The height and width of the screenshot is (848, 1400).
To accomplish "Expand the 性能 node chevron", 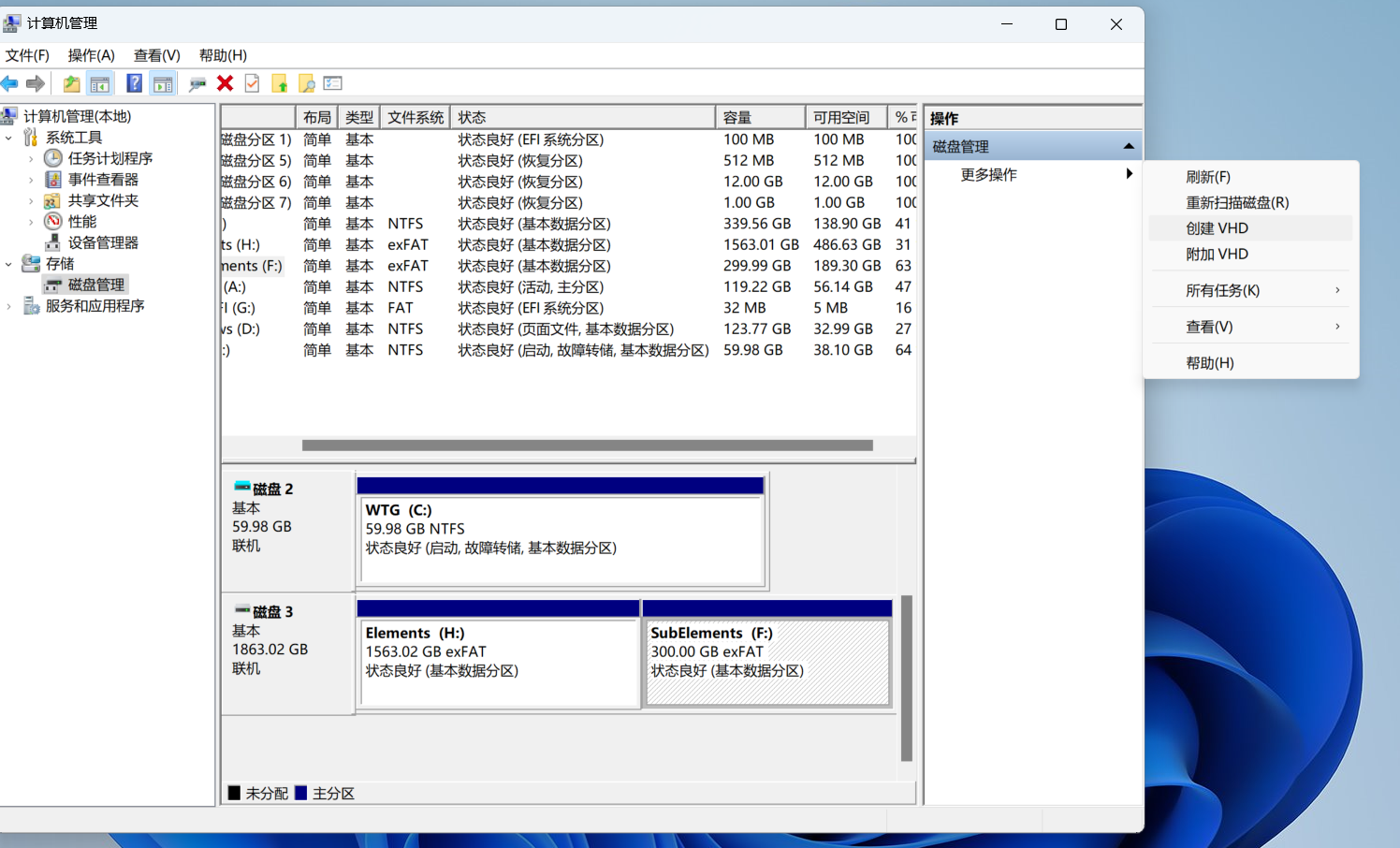I will coord(31,222).
